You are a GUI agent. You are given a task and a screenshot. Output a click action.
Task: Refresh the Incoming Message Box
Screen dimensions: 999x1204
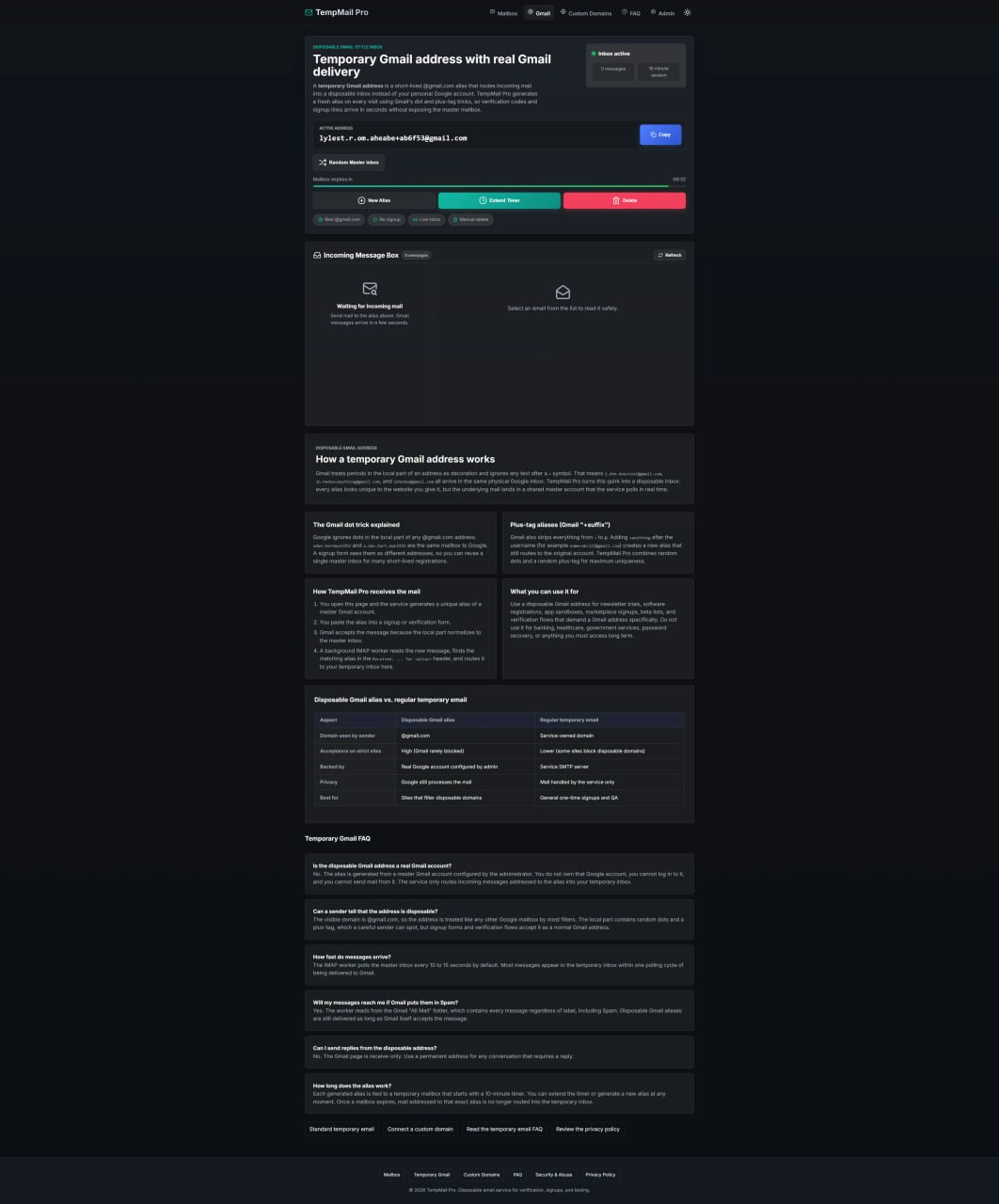(x=670, y=255)
